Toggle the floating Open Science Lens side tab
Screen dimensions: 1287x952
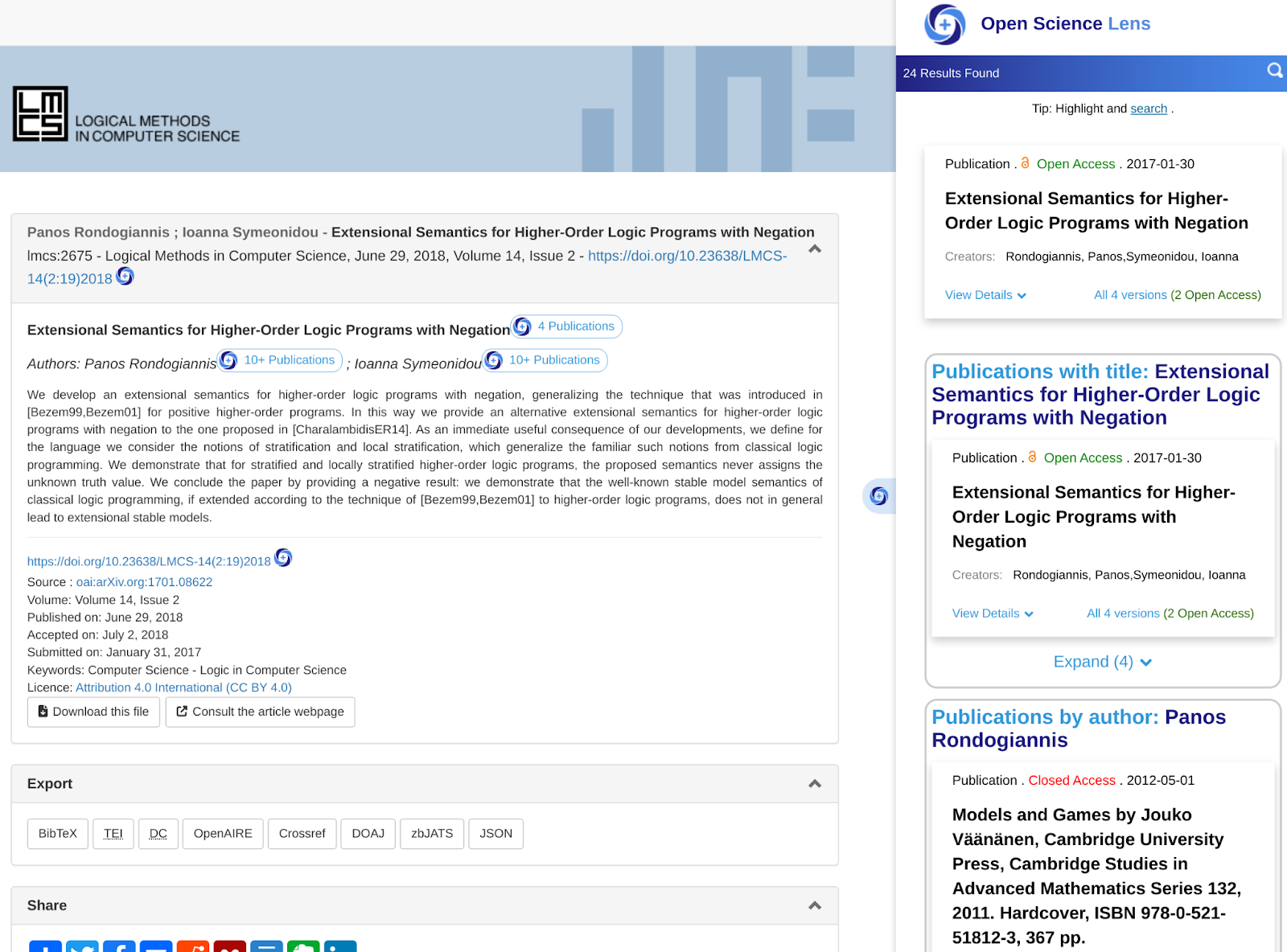point(879,496)
